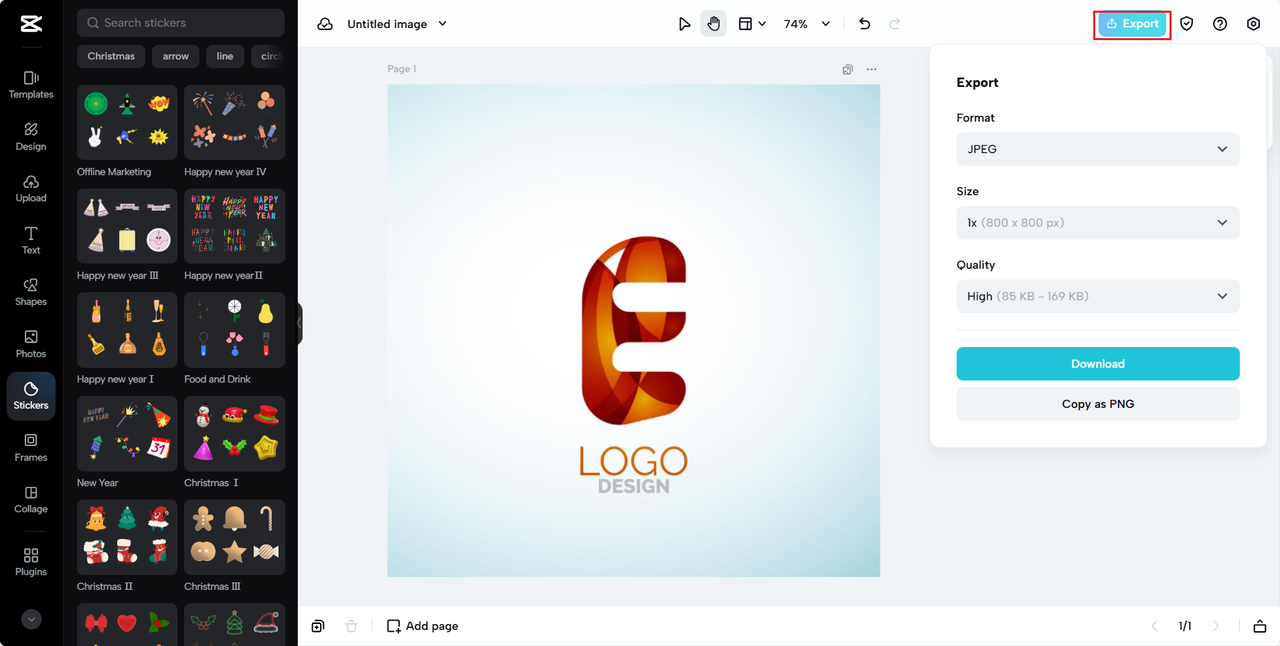Open the Format JPEG dropdown
The height and width of the screenshot is (646, 1280).
pos(1098,149)
